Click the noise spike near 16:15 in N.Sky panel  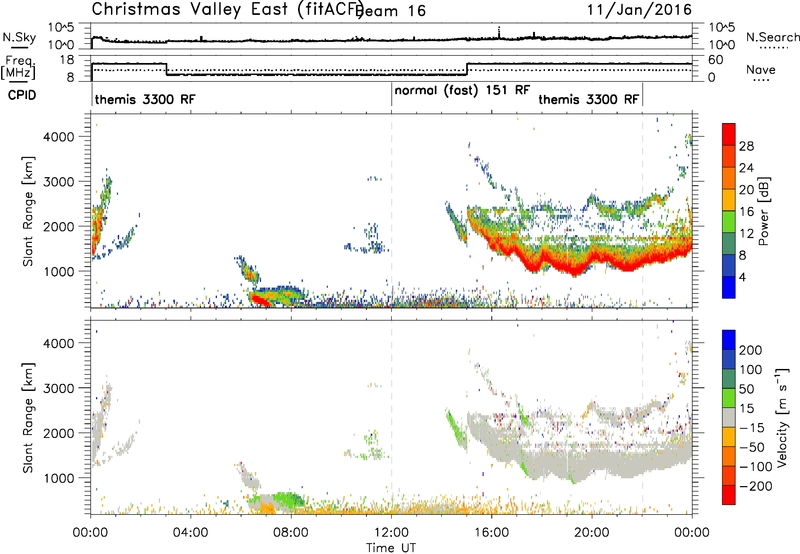[x=499, y=32]
